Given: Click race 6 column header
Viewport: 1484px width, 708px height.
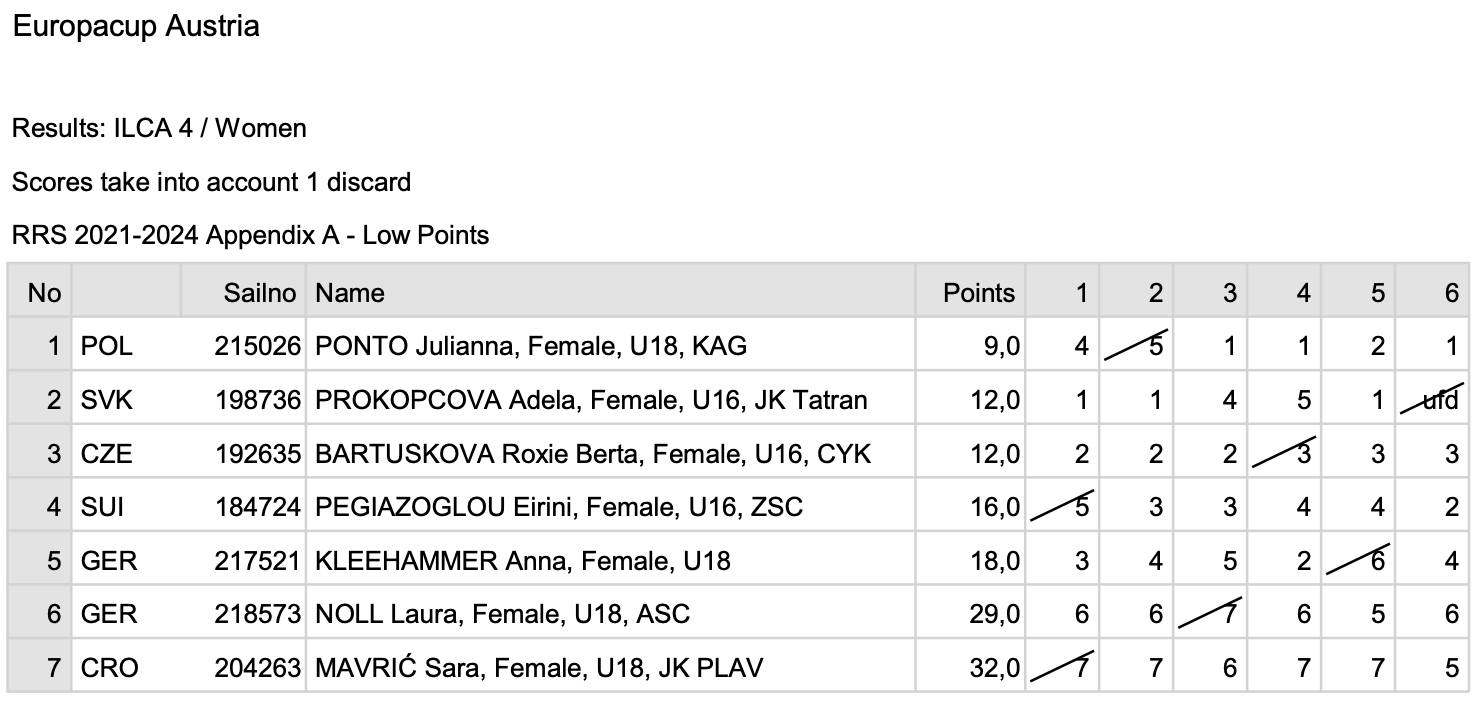Looking at the screenshot, I should click(x=1433, y=292).
